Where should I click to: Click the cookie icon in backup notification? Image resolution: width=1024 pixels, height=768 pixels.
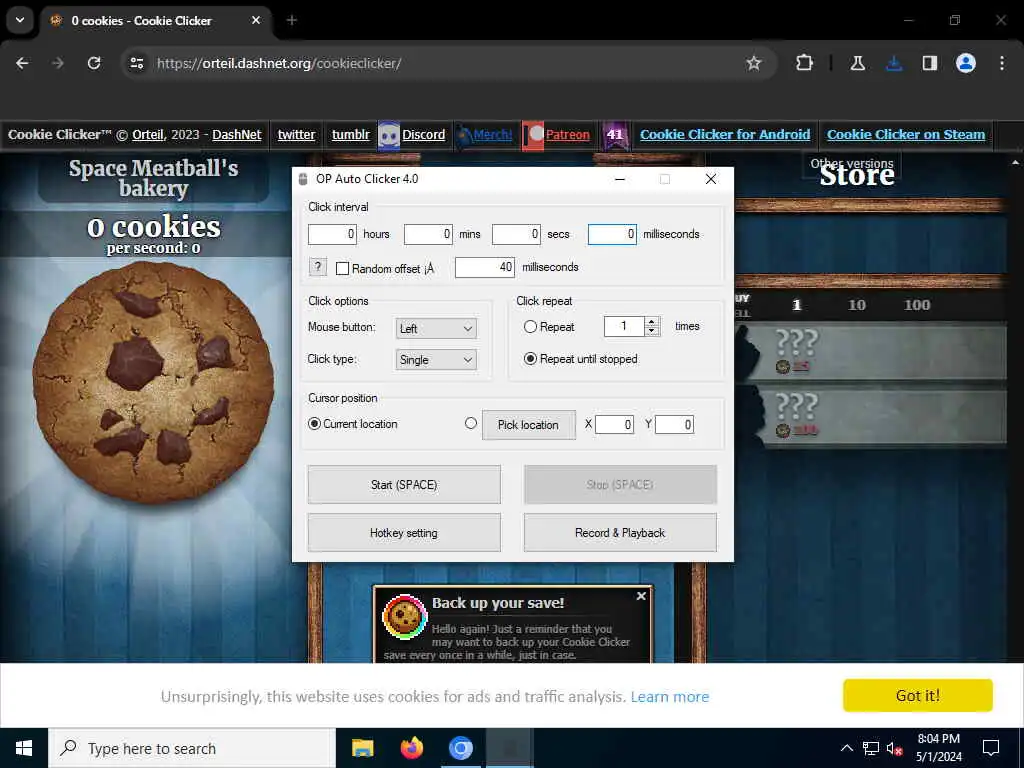404,616
